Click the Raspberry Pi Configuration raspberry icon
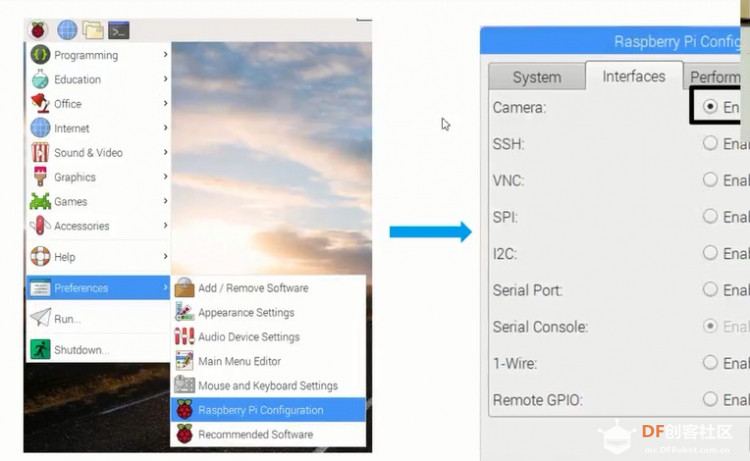This screenshot has height=461, width=750. (x=185, y=409)
